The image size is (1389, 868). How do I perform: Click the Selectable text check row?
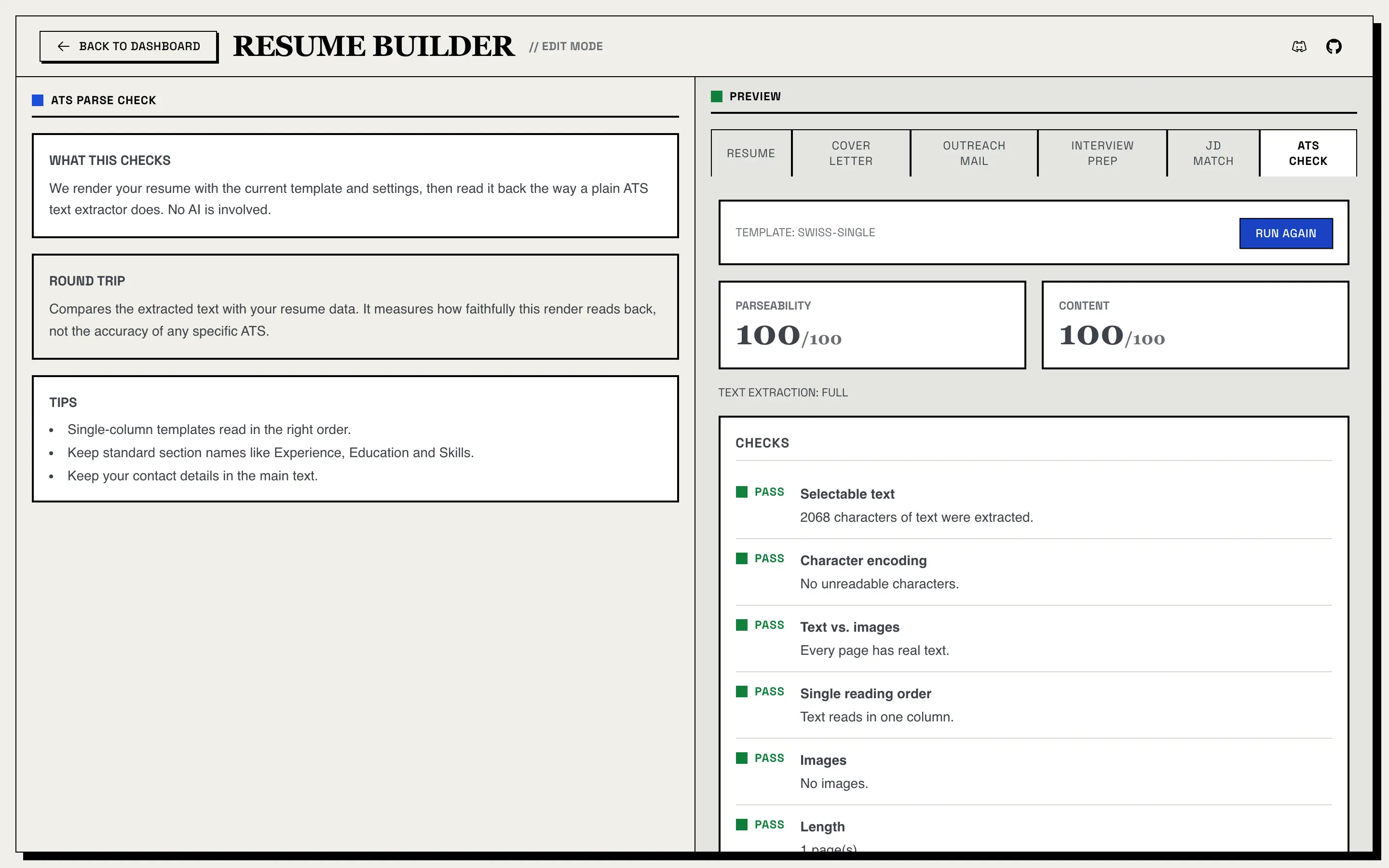1034,505
